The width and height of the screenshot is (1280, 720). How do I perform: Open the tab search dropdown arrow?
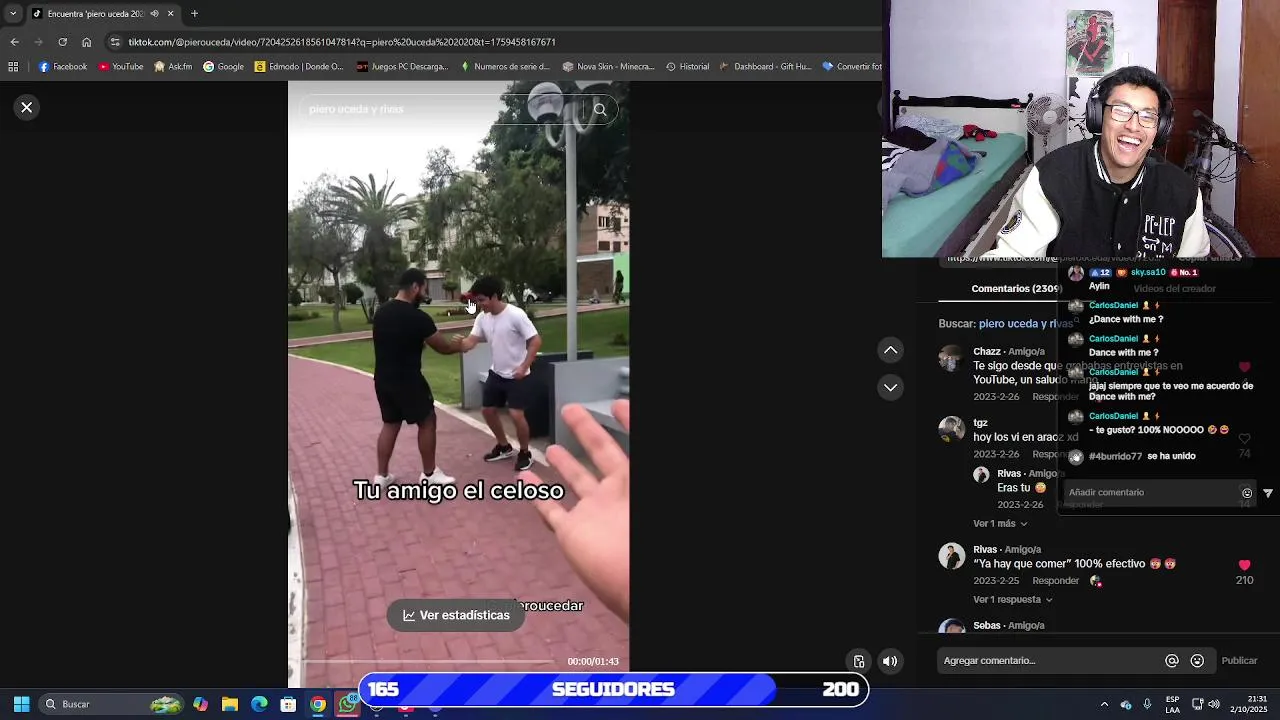(x=12, y=14)
